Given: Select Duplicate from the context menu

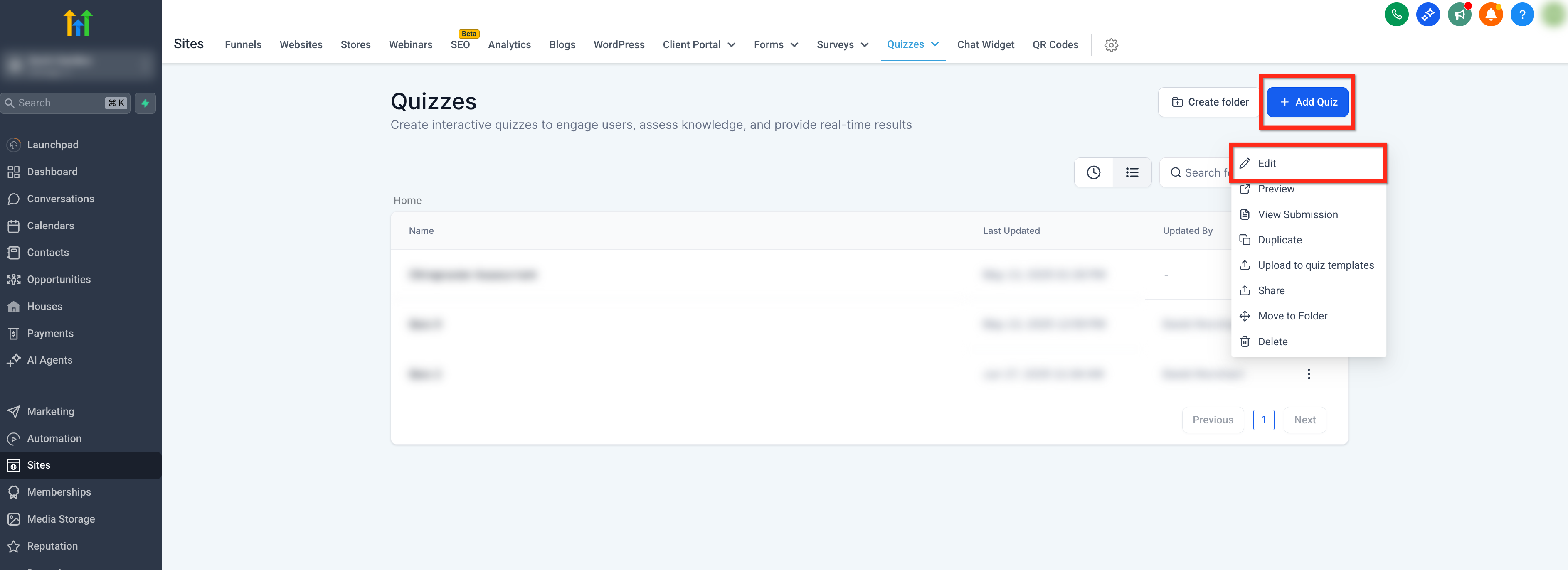Looking at the screenshot, I should [x=1280, y=240].
